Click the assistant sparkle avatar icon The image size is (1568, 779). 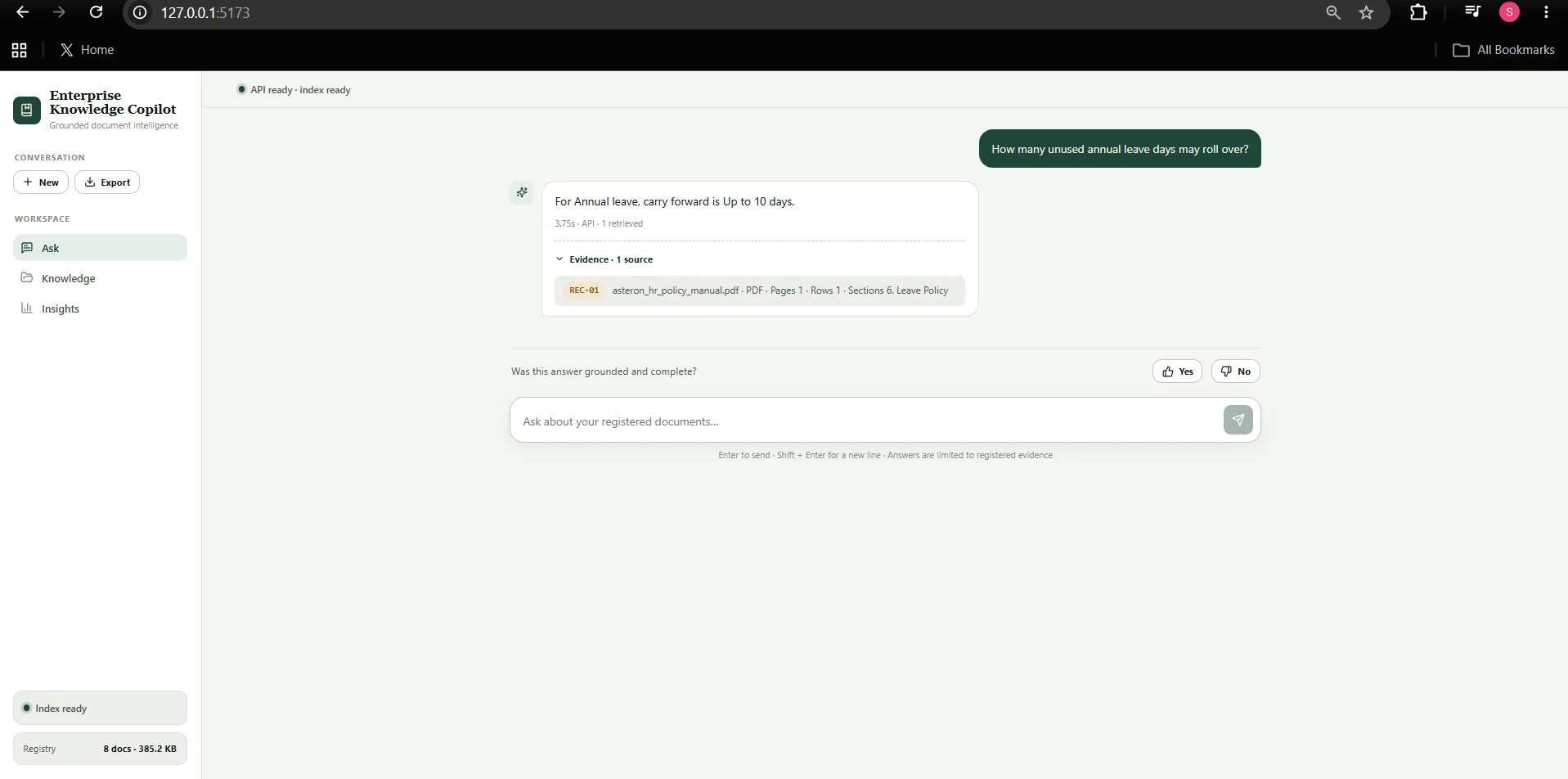(x=522, y=193)
